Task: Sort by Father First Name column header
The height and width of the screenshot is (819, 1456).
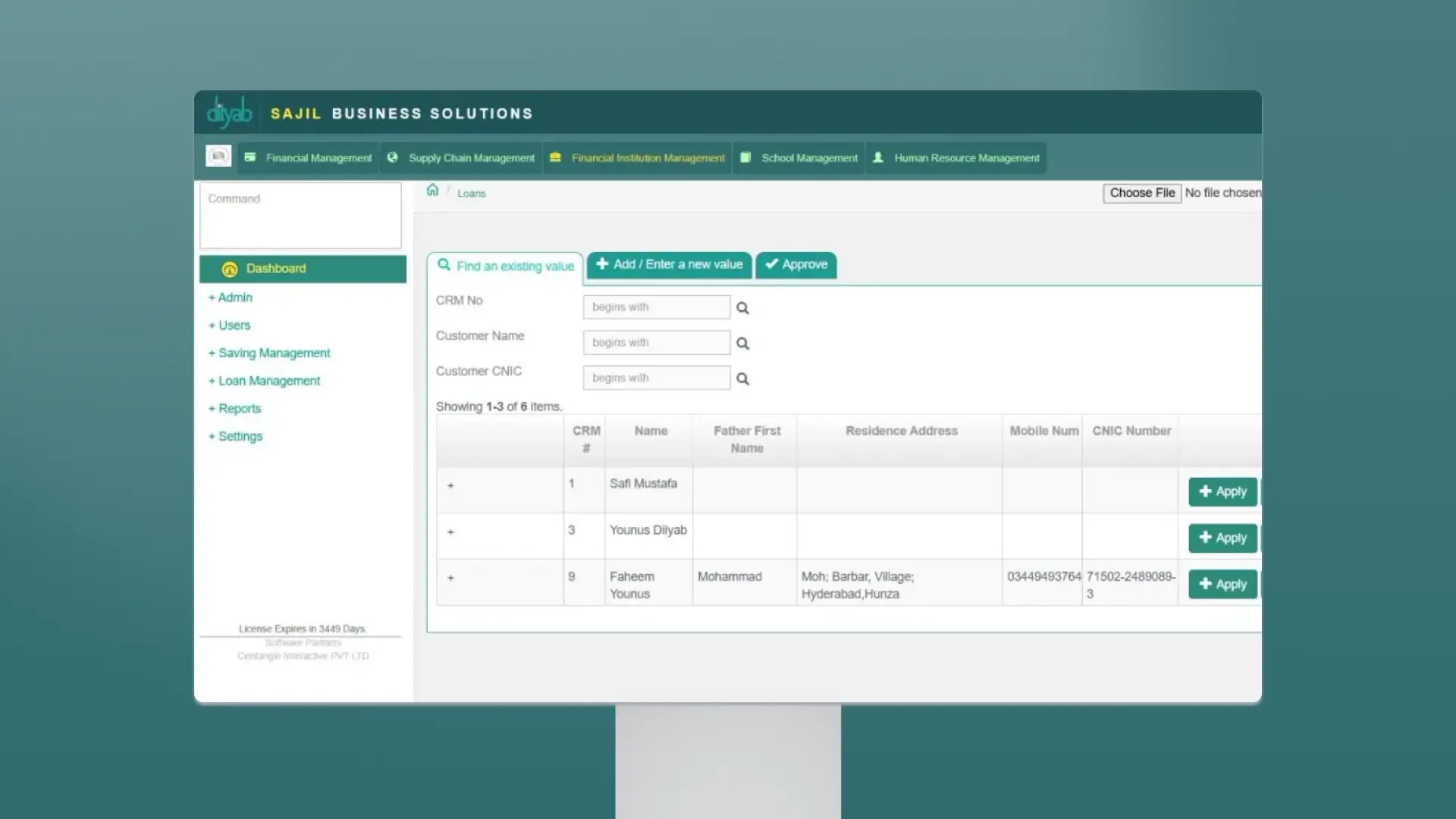Action: tap(746, 439)
